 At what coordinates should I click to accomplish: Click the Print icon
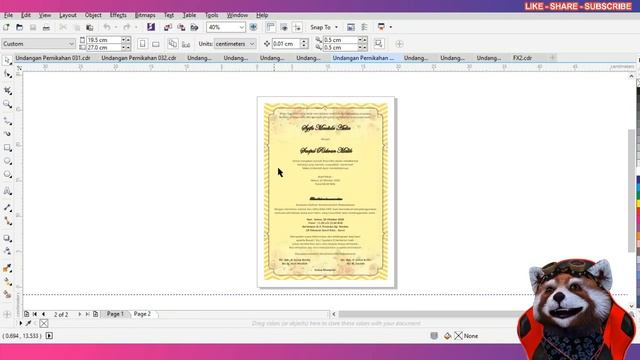point(46,27)
